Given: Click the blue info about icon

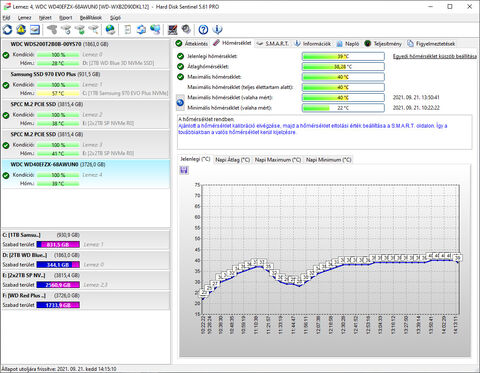Looking at the screenshot, I should (217, 30).
